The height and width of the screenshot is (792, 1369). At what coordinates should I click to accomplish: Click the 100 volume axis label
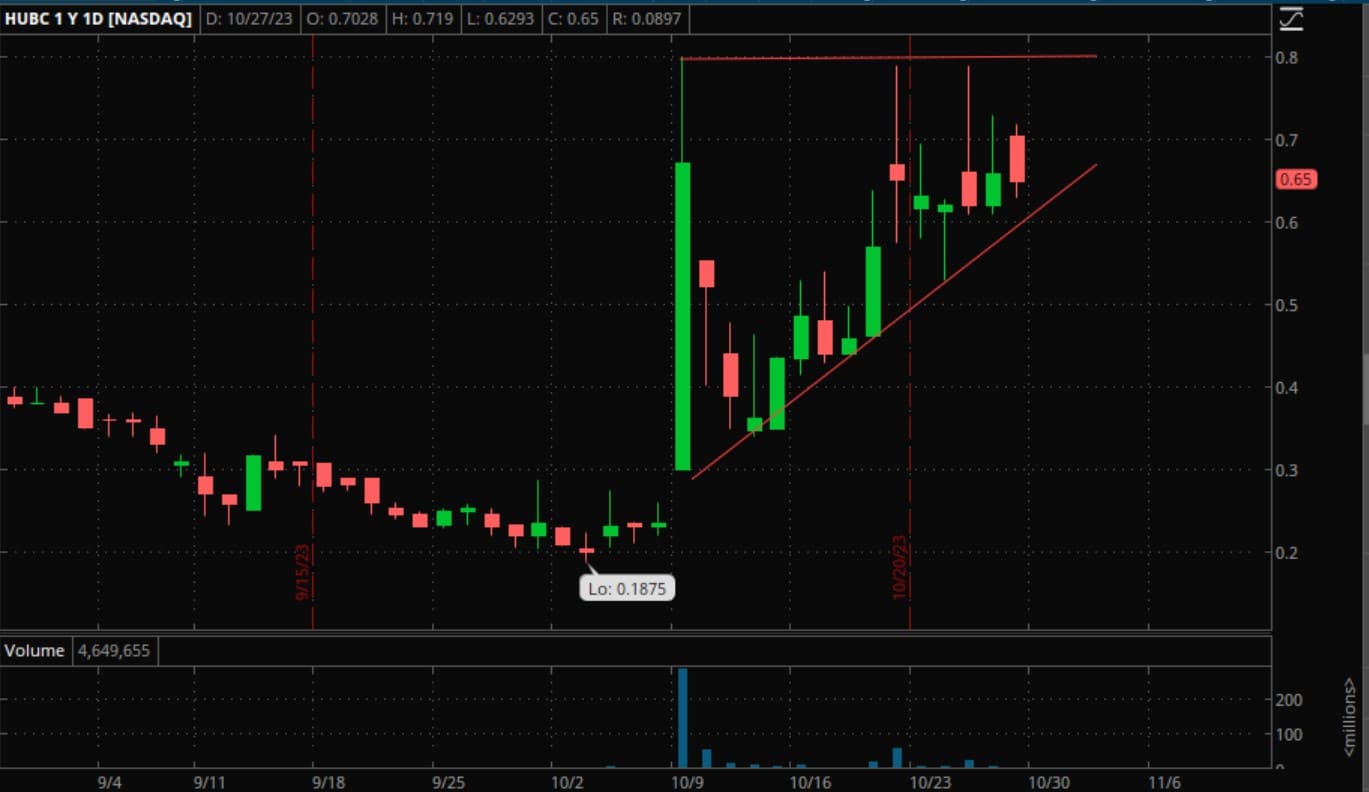pos(1290,734)
